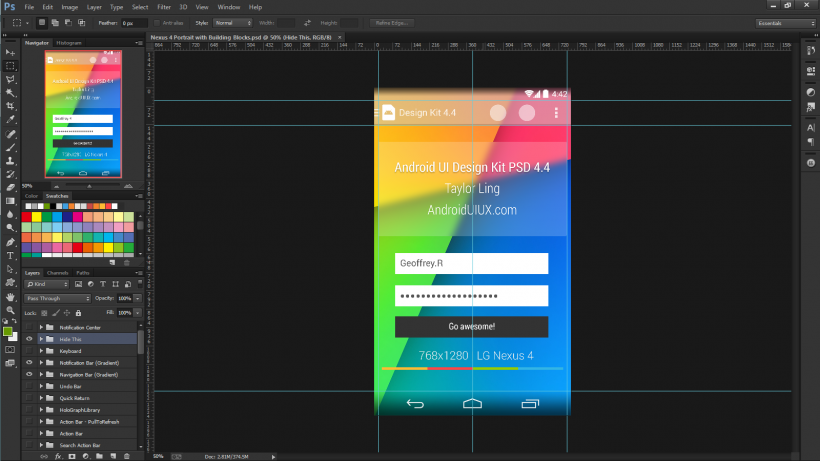Open the Filter menu
The height and width of the screenshot is (461, 820).
tap(164, 7)
